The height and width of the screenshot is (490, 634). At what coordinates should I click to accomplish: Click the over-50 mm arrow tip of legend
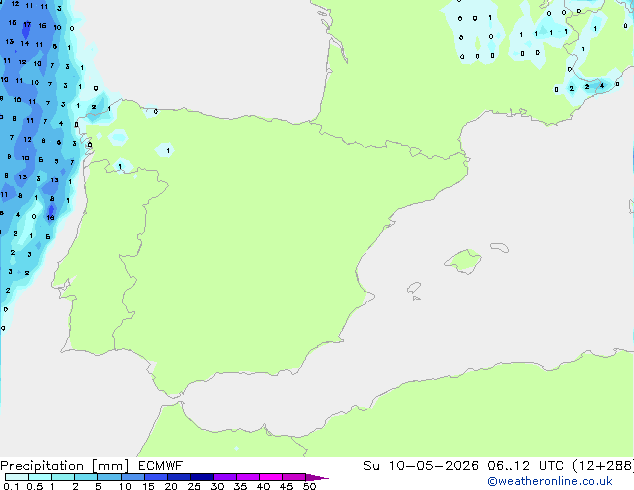[317, 477]
